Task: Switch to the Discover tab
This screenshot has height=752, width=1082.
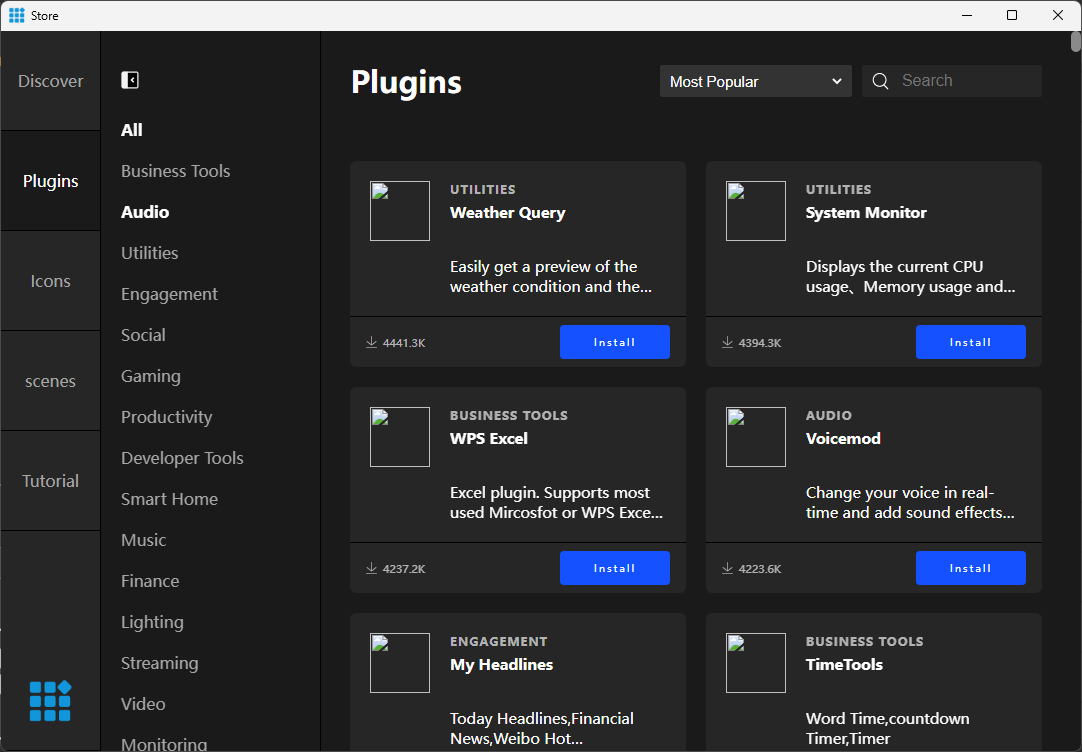Action: click(x=50, y=81)
